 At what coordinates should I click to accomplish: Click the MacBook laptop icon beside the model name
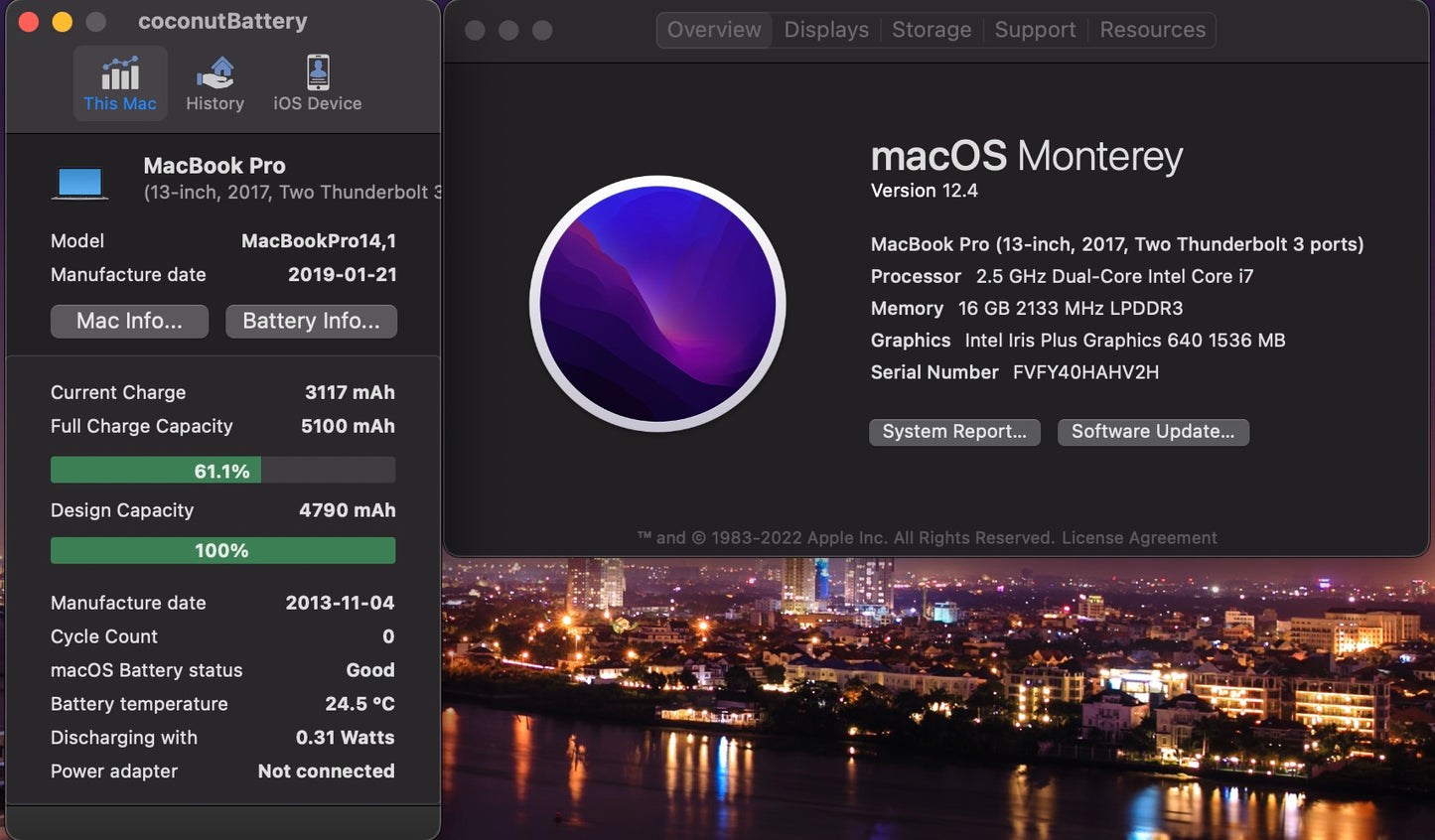[79, 180]
